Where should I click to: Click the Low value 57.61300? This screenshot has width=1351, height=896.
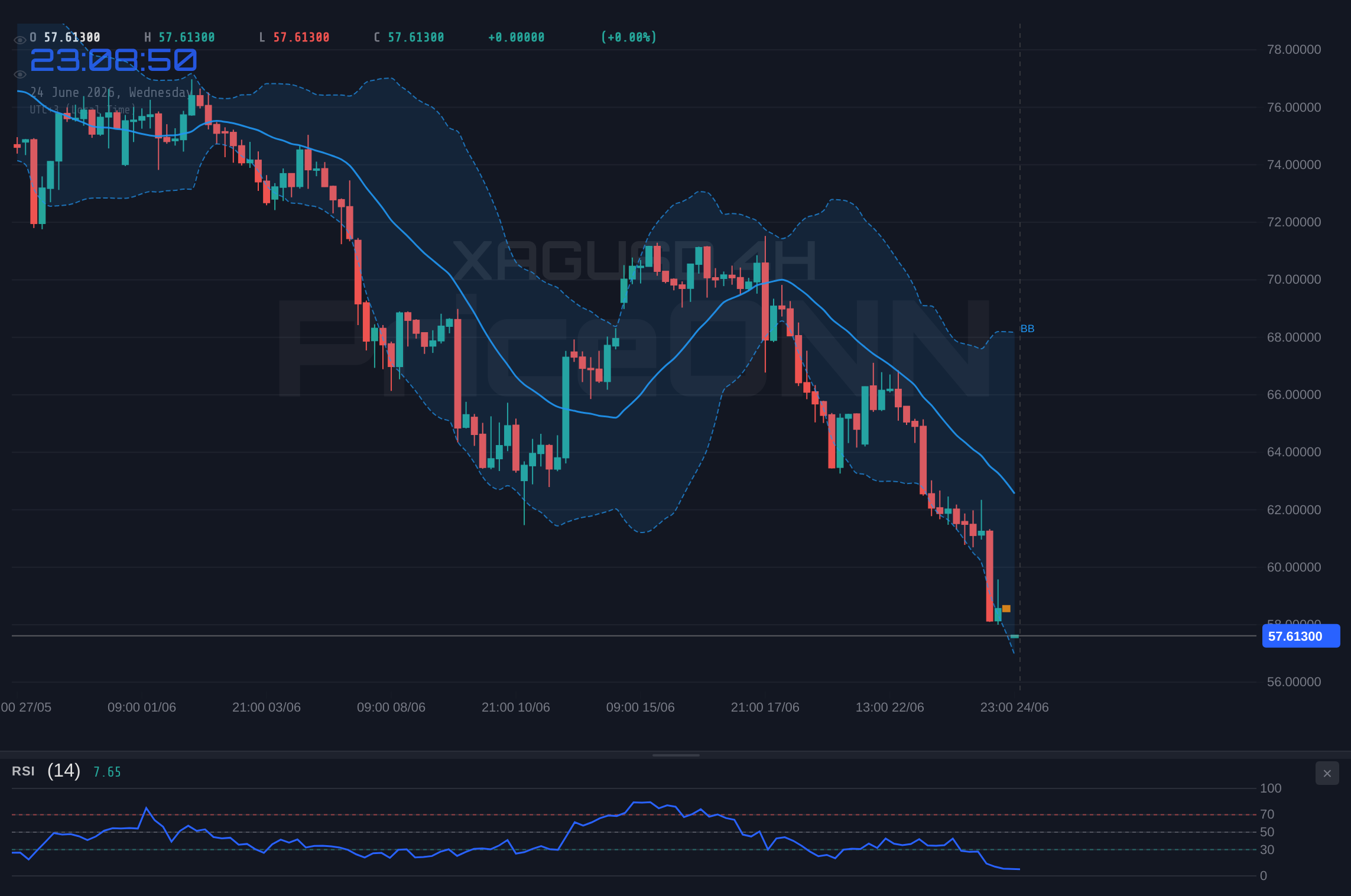(301, 38)
